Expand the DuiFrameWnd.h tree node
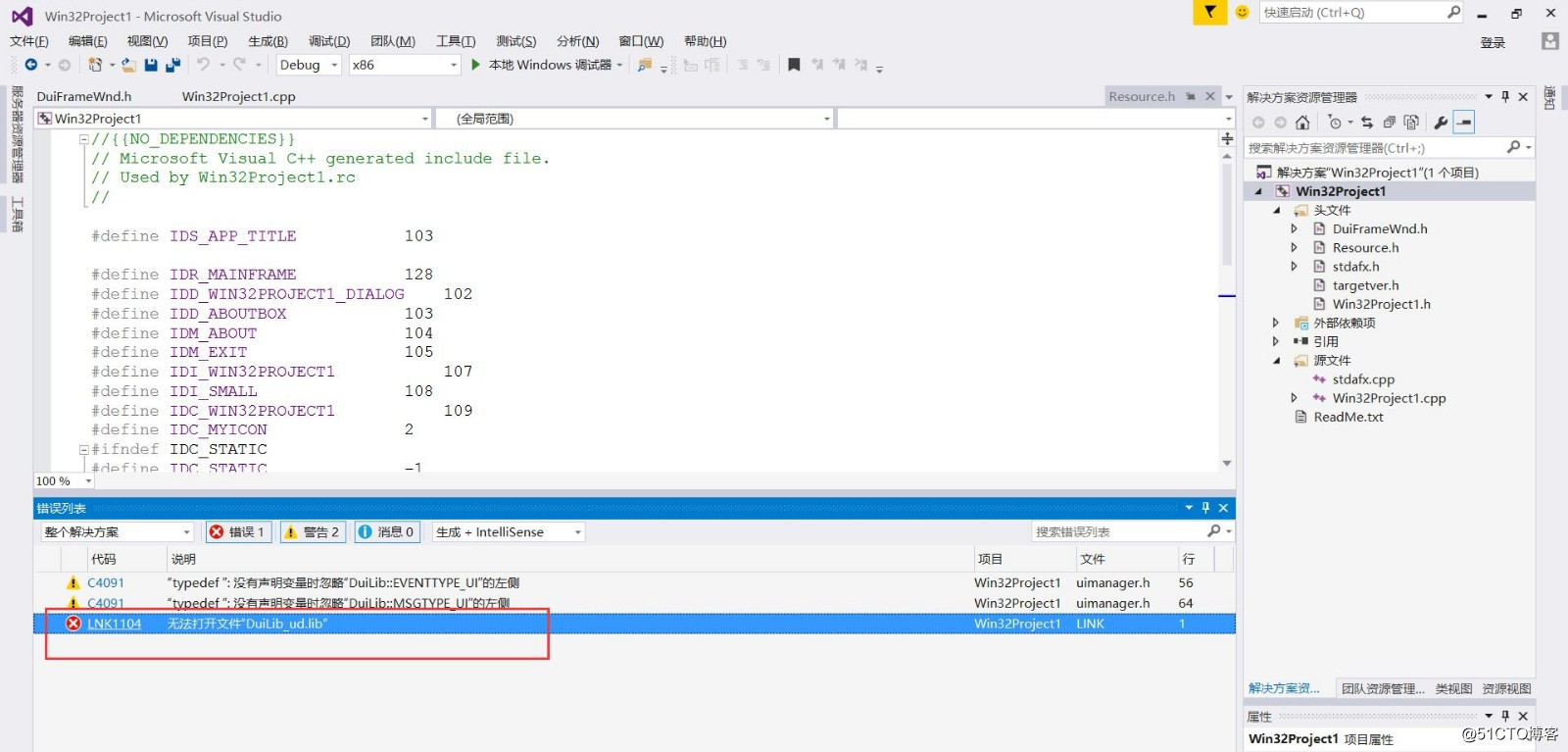This screenshot has width=1568, height=752. click(1295, 228)
